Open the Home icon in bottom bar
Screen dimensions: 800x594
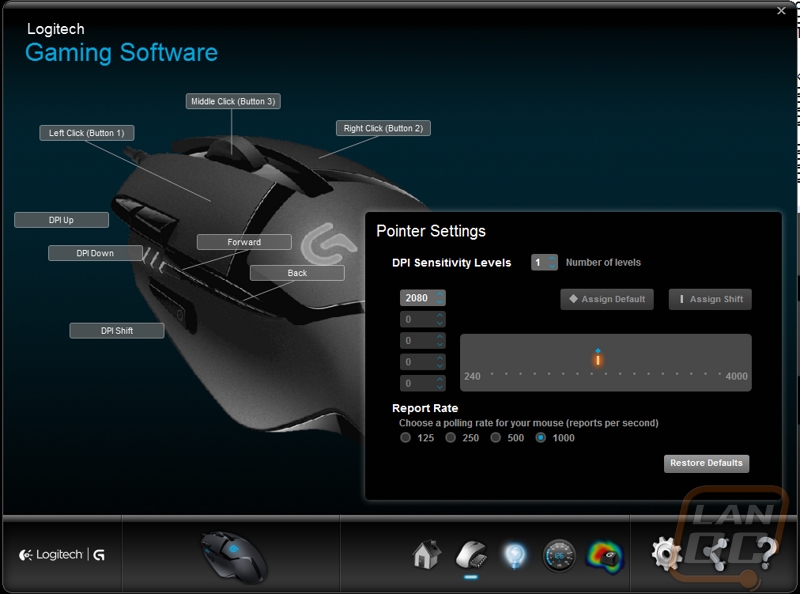[x=427, y=555]
